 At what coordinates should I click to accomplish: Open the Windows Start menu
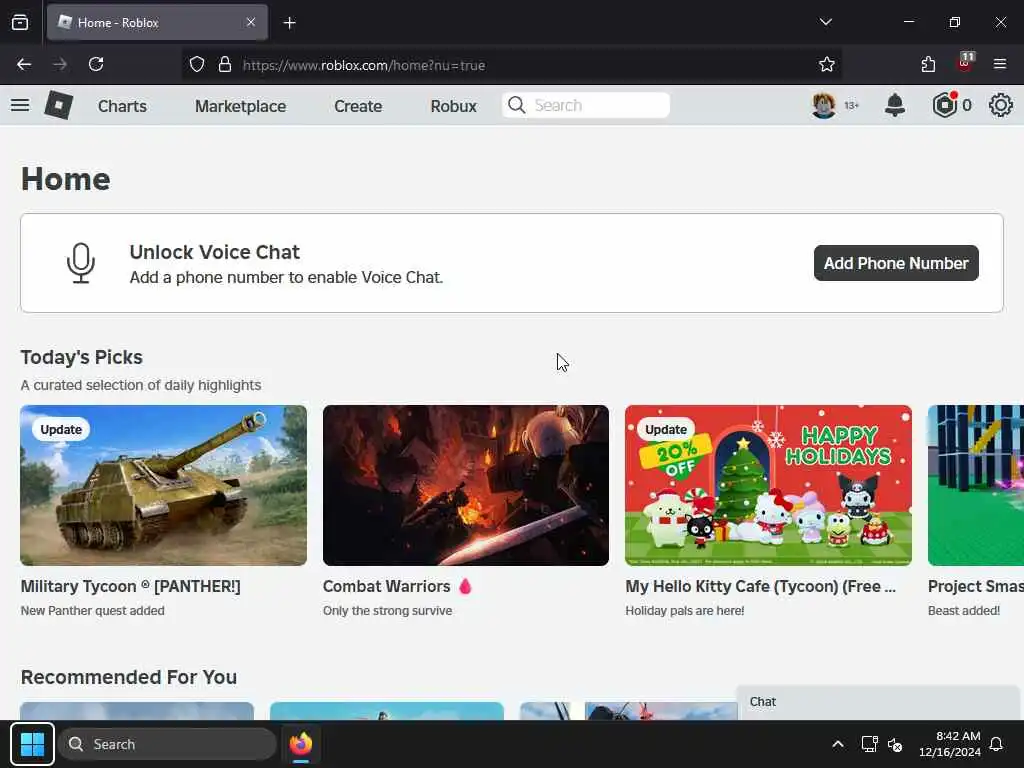[x=32, y=744]
